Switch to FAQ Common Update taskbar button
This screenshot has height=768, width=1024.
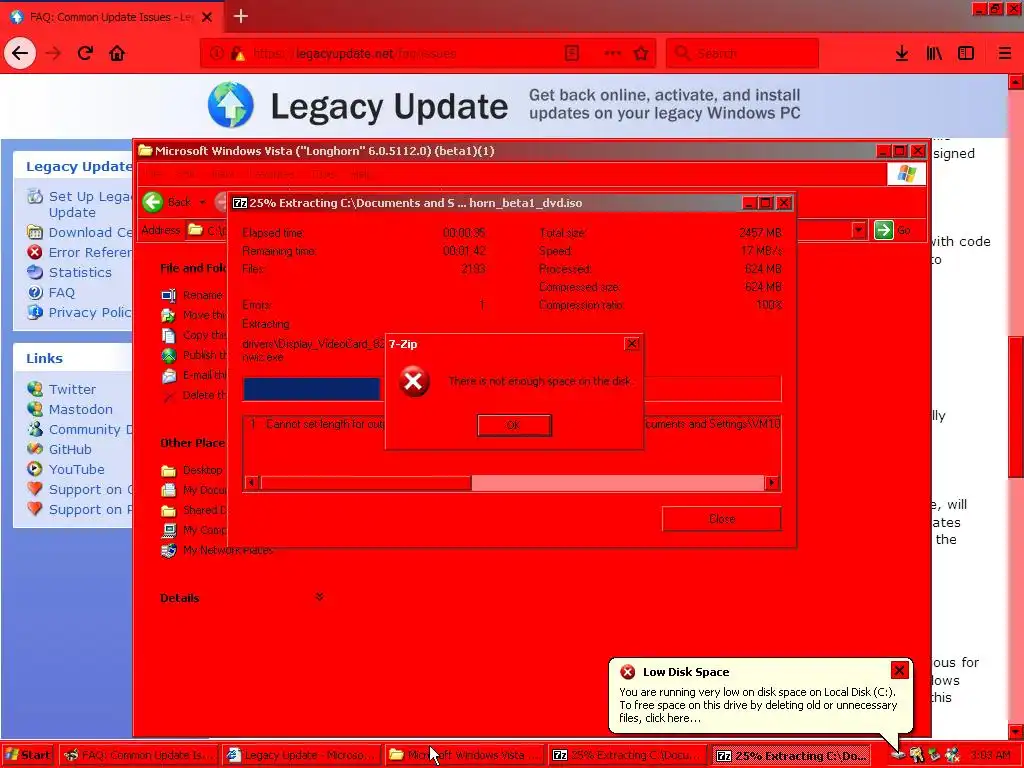(x=138, y=756)
